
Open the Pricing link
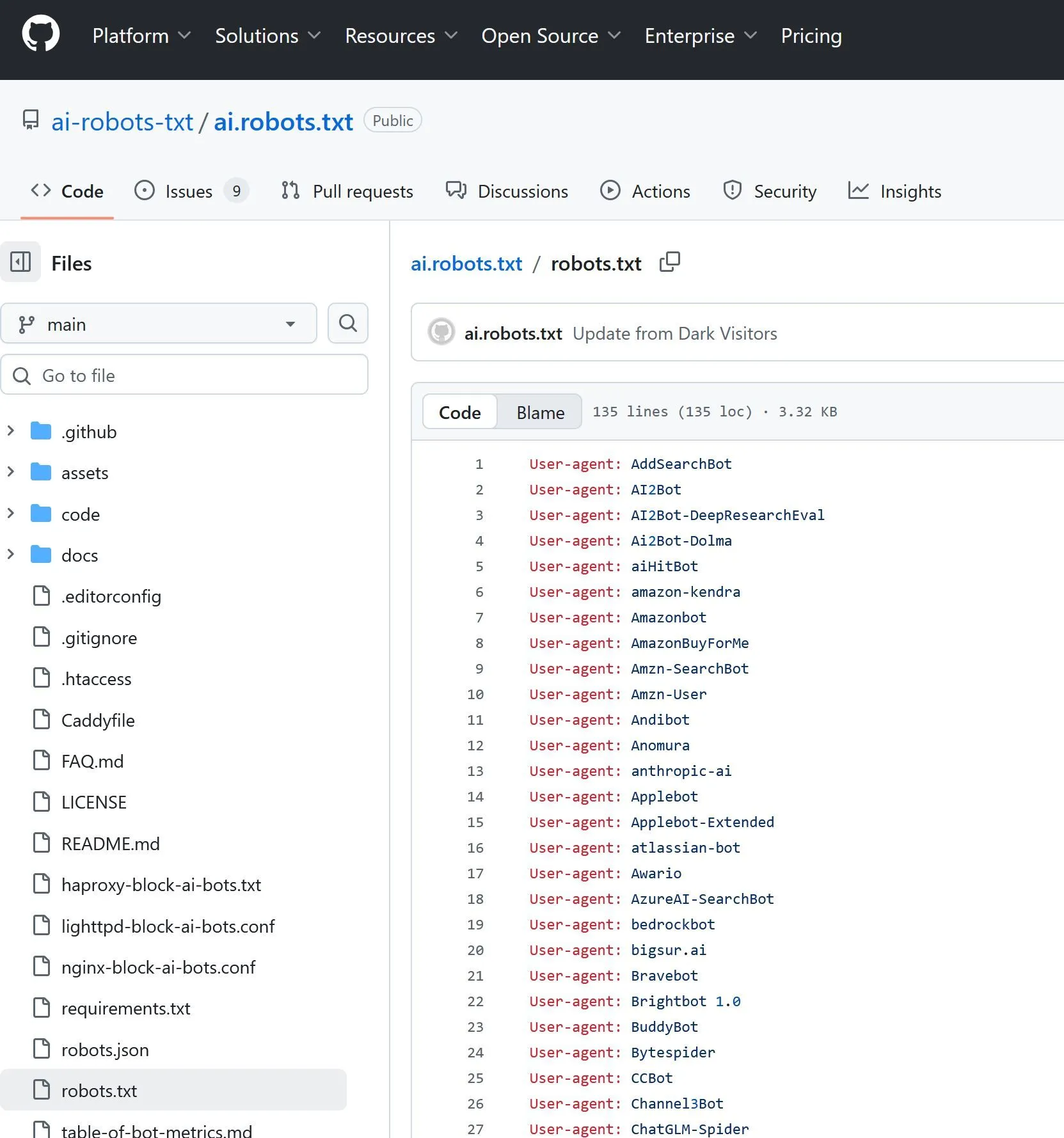pyautogui.click(x=811, y=36)
